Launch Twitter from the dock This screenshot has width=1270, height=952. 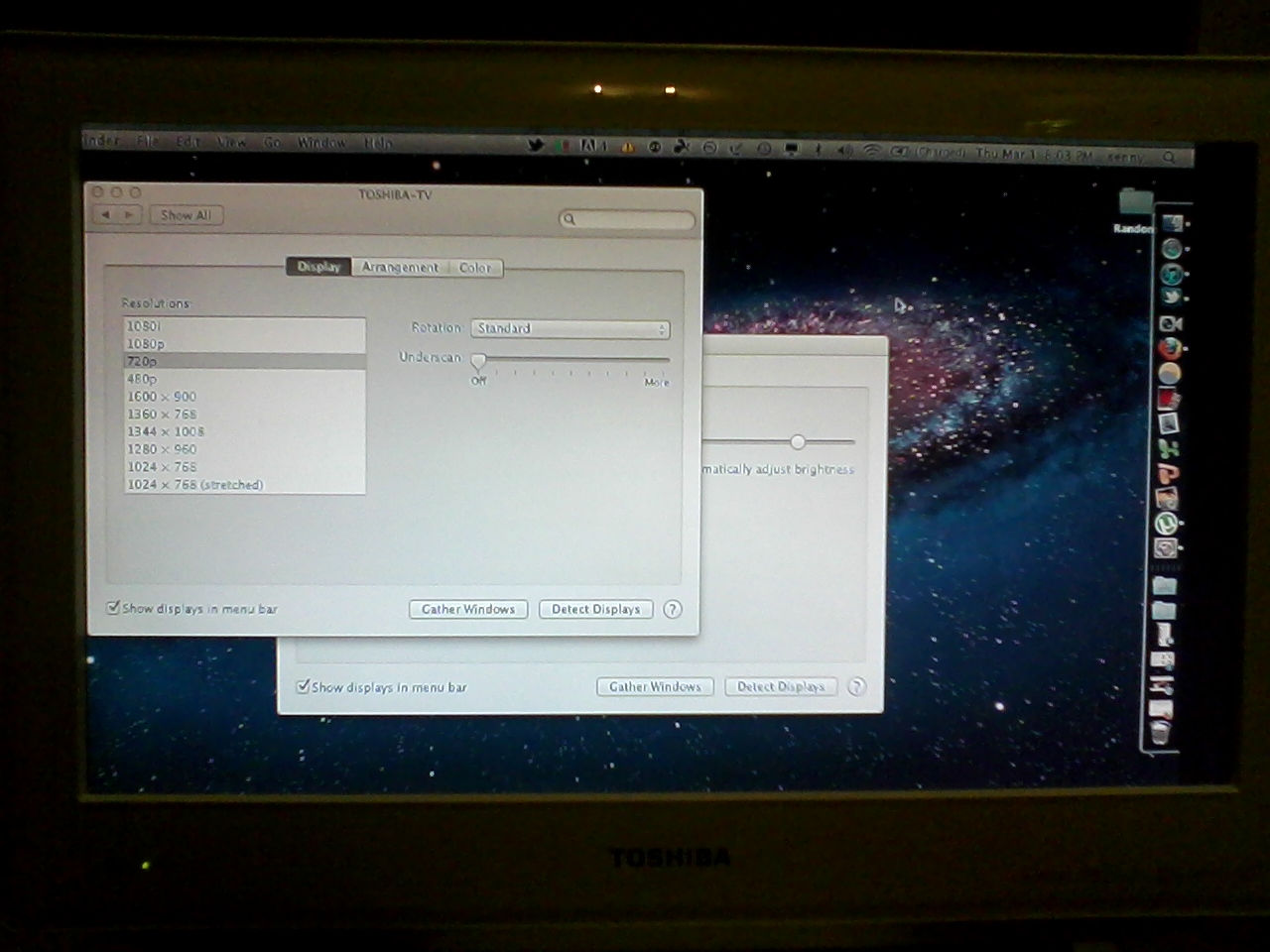1172,295
